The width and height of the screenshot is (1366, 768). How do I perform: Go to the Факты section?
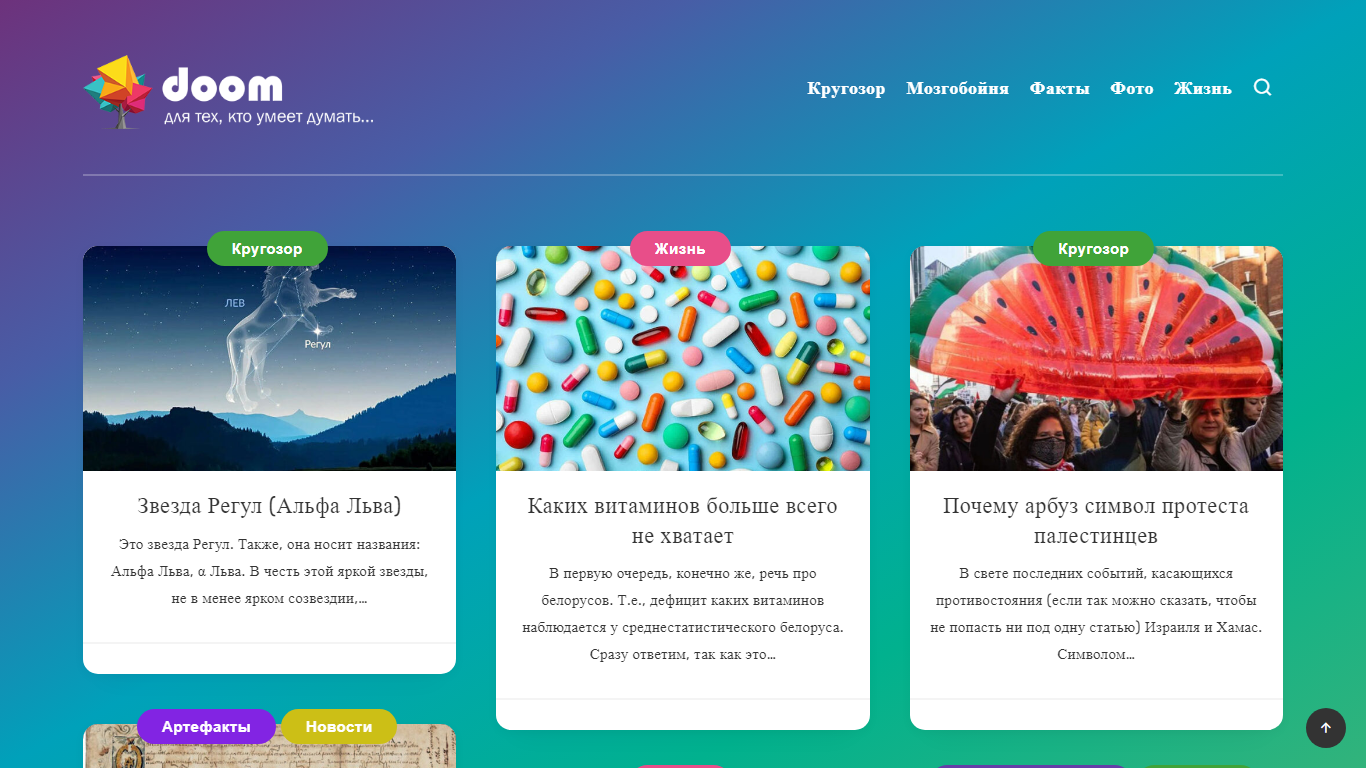pos(1059,88)
